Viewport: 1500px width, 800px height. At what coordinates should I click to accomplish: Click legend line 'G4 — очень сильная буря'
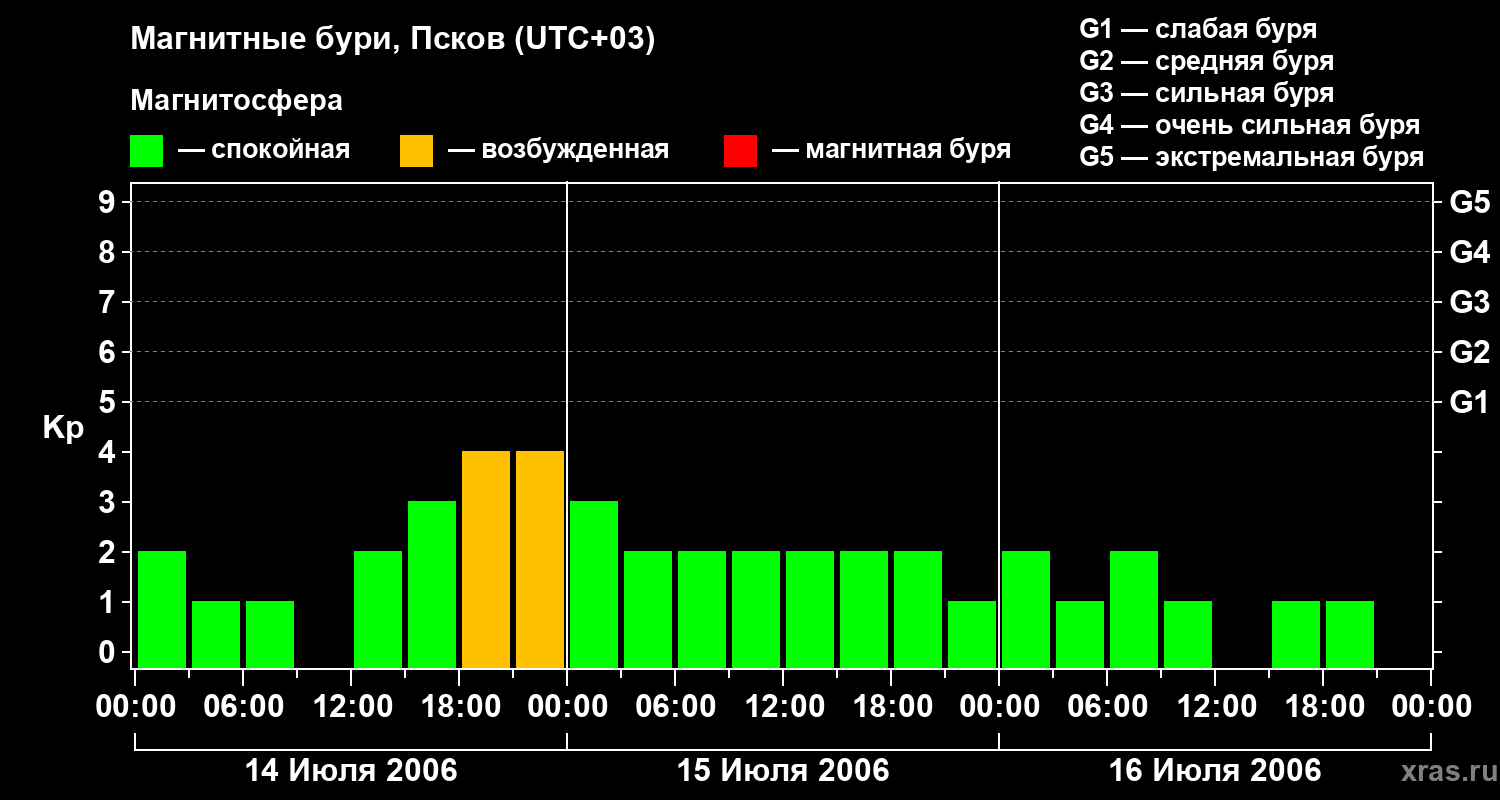[1250, 125]
